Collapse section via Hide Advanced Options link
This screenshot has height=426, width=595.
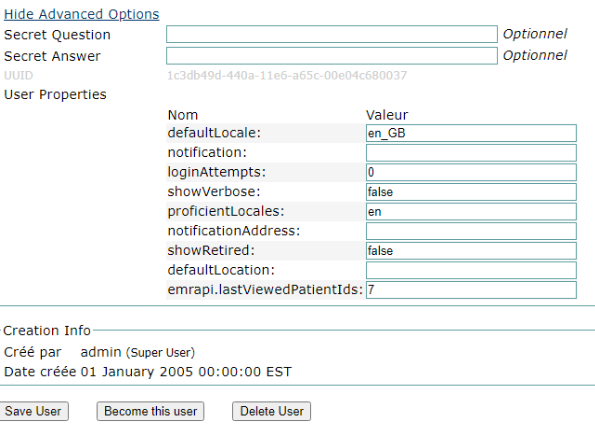click(82, 14)
